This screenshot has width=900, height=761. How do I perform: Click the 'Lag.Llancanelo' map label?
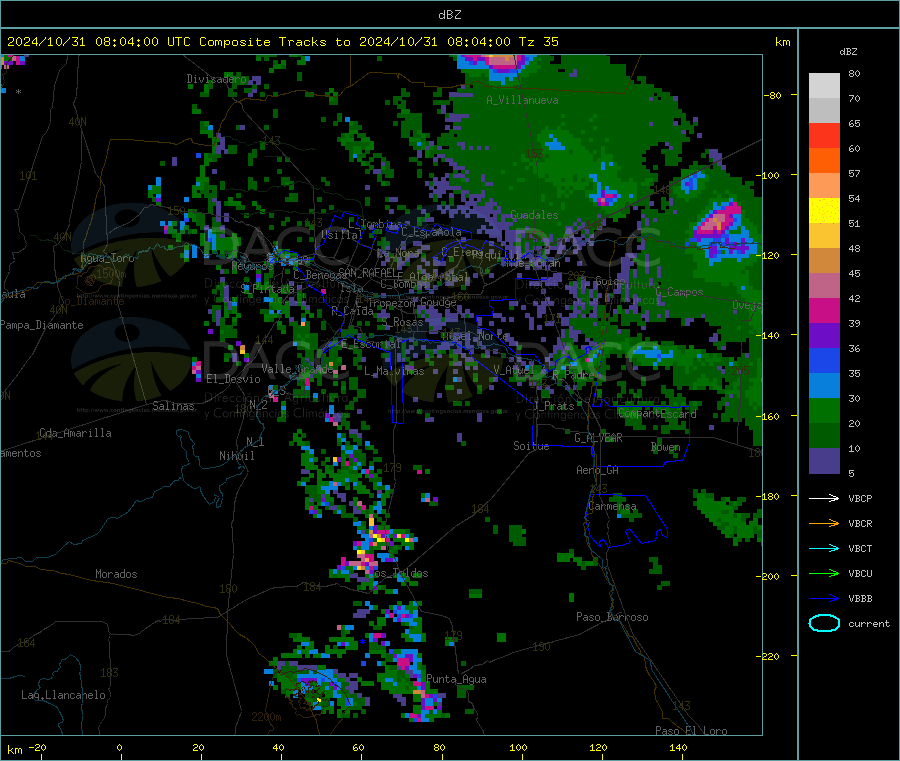click(x=63, y=695)
